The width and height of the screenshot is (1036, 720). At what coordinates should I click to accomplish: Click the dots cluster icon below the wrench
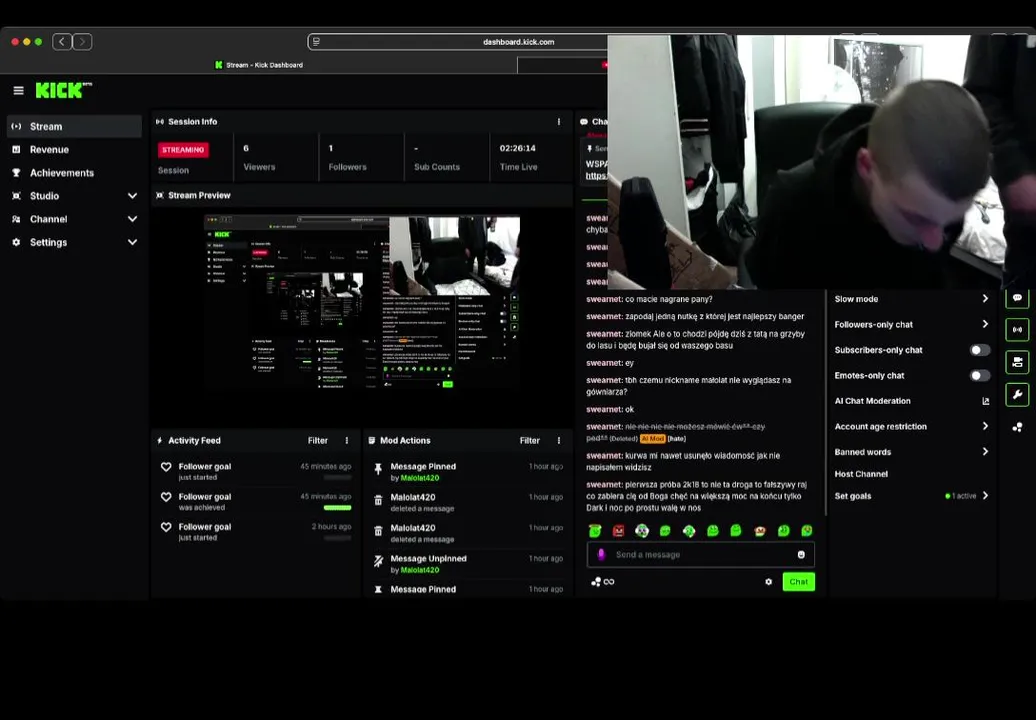[1018, 427]
